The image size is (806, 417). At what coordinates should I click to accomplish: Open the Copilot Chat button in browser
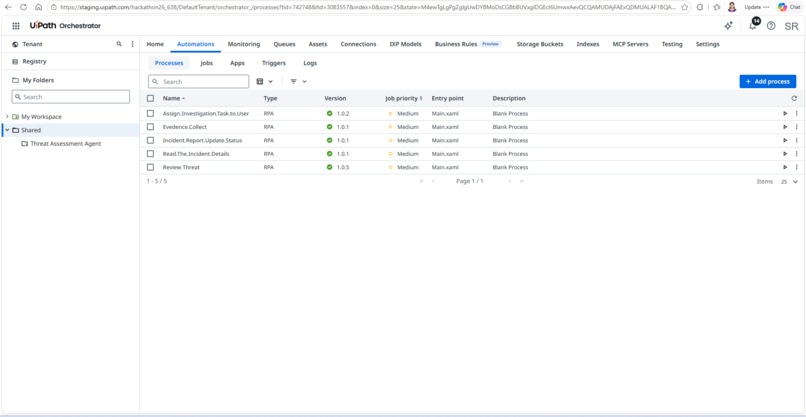[790, 7]
